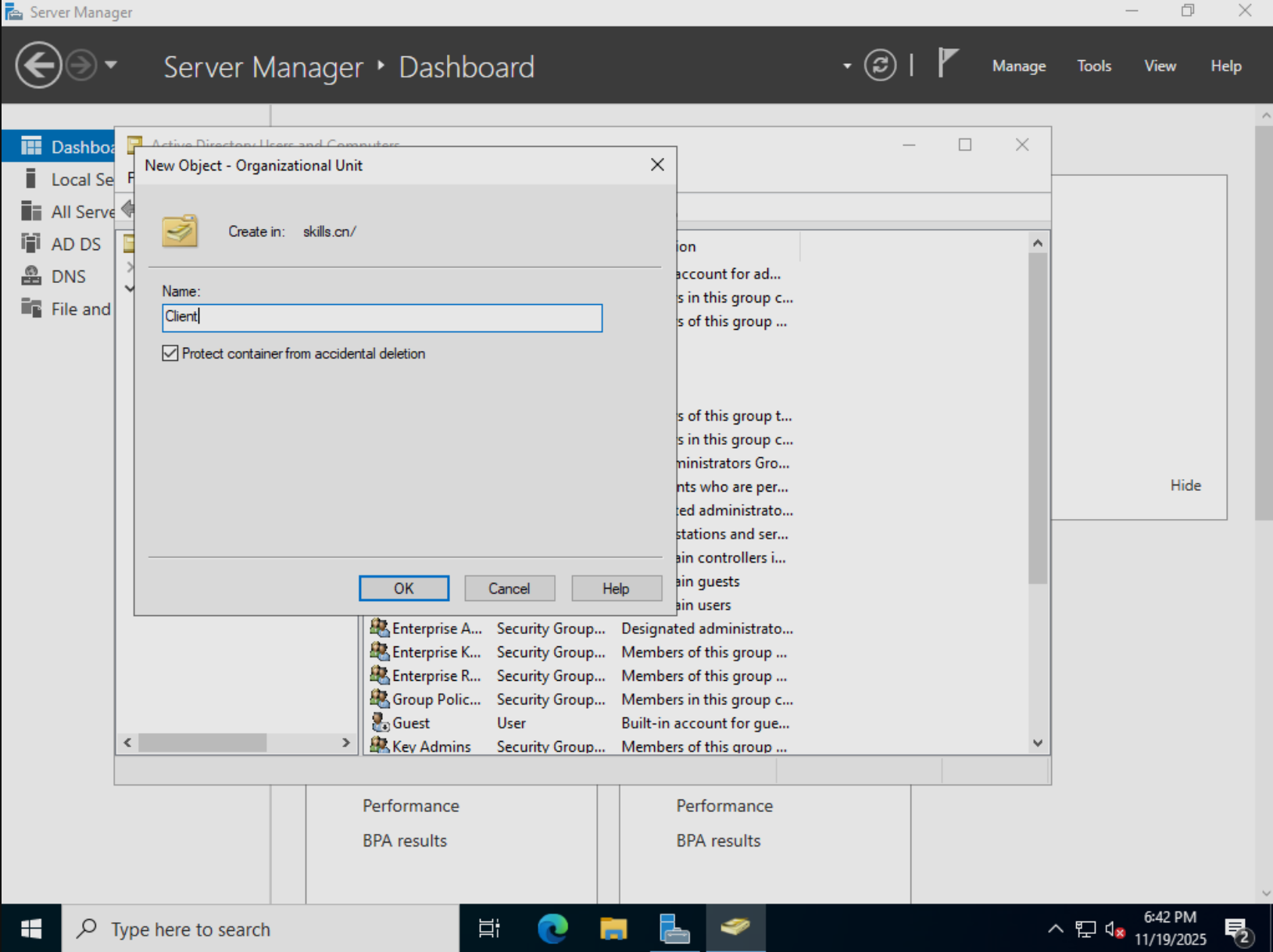Screen dimensions: 1273x952
Task: Click the AD DS sidebar icon
Action: point(31,244)
